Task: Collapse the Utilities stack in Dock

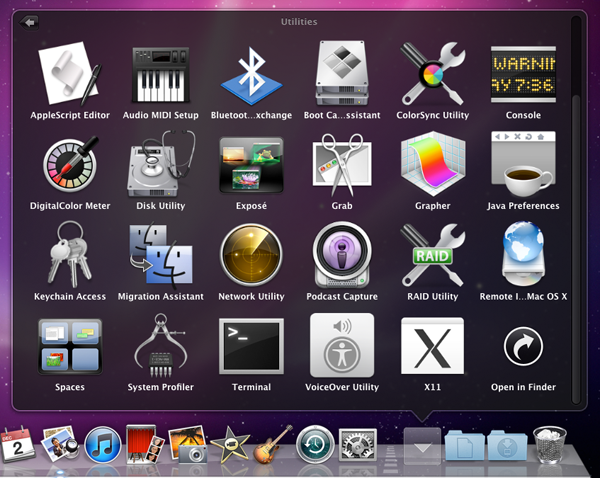Action: (422, 446)
